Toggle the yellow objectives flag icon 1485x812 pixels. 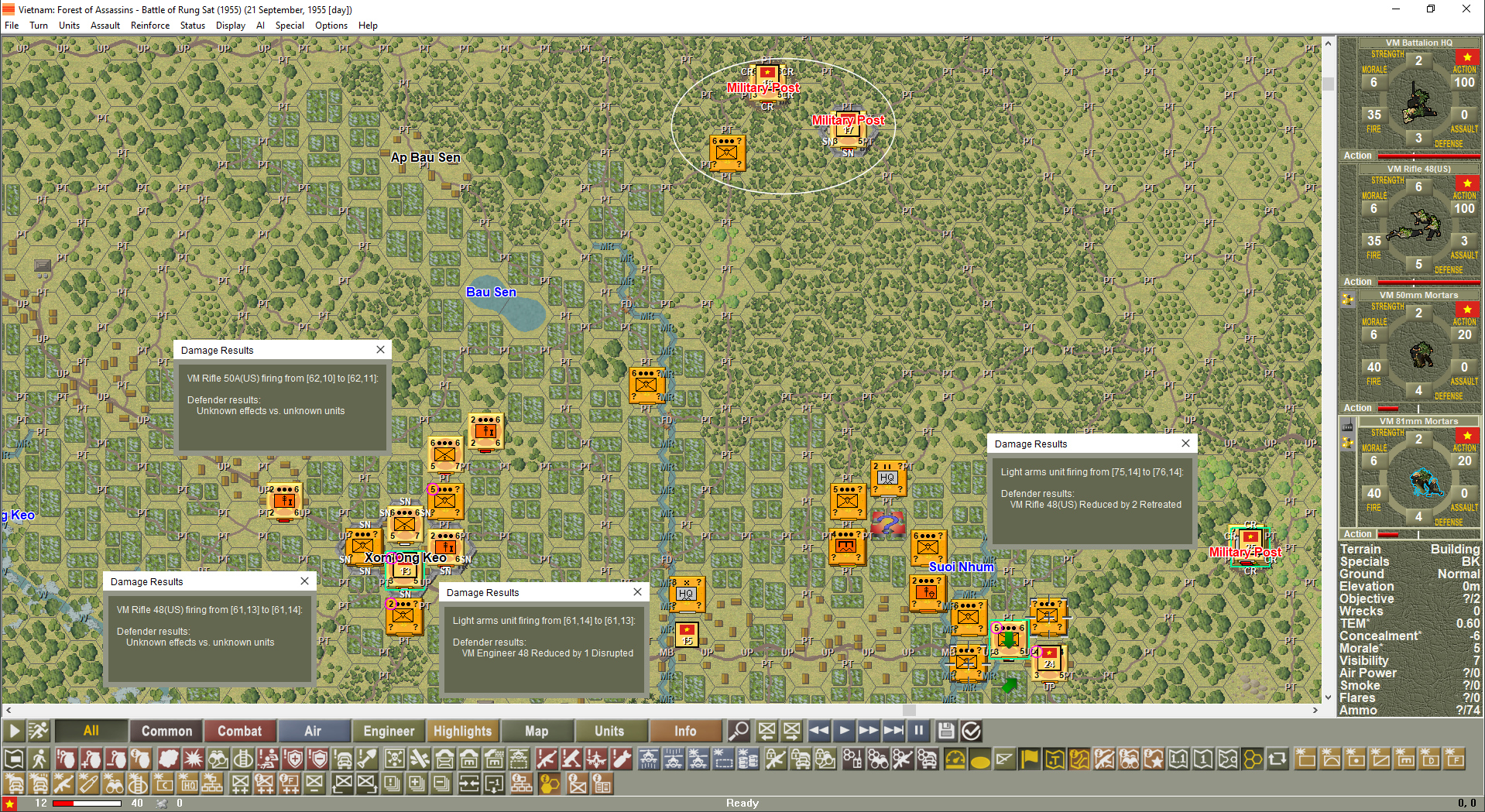(1030, 759)
